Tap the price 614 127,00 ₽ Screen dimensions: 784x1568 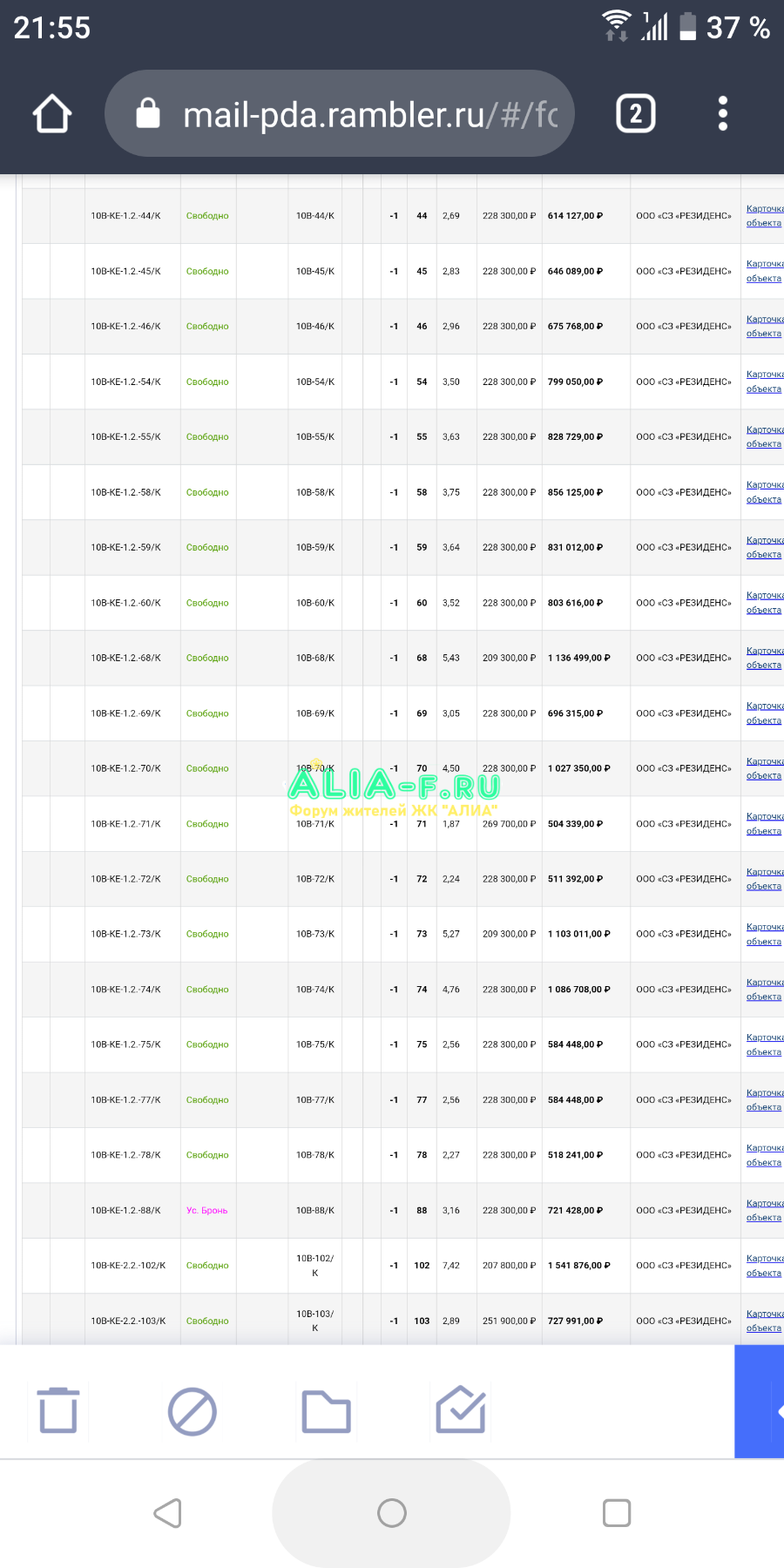(x=576, y=216)
